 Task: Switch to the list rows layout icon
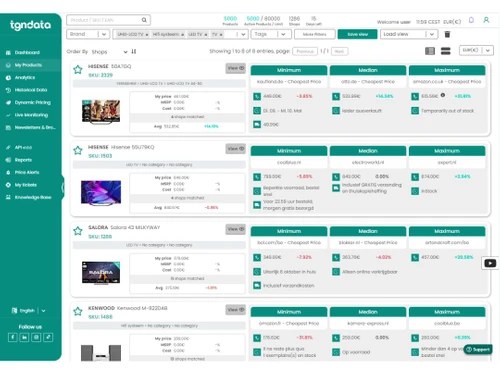coord(446,51)
